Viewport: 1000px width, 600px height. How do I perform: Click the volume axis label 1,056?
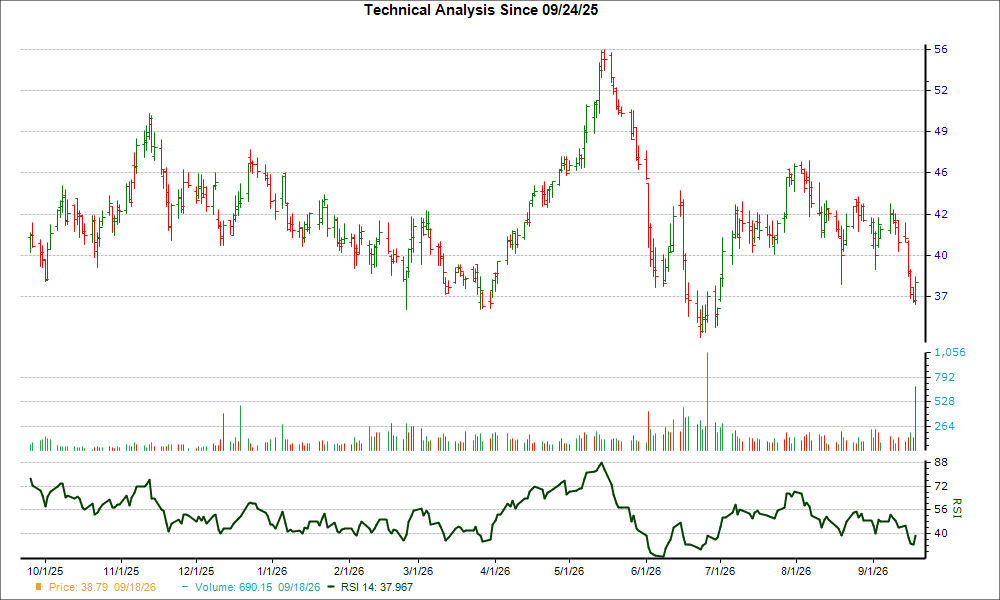[x=950, y=353]
